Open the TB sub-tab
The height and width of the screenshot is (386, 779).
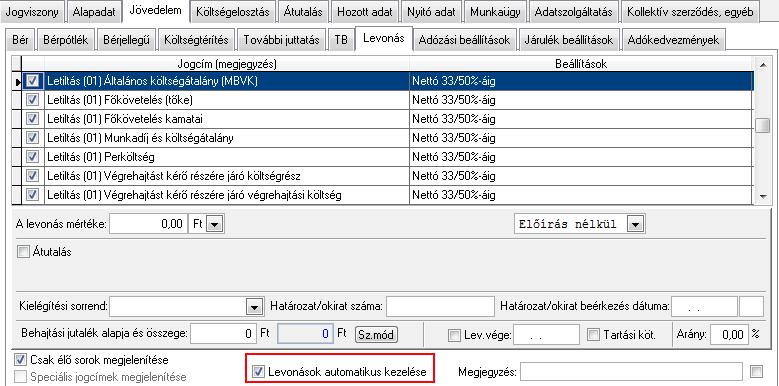pyautogui.click(x=341, y=41)
